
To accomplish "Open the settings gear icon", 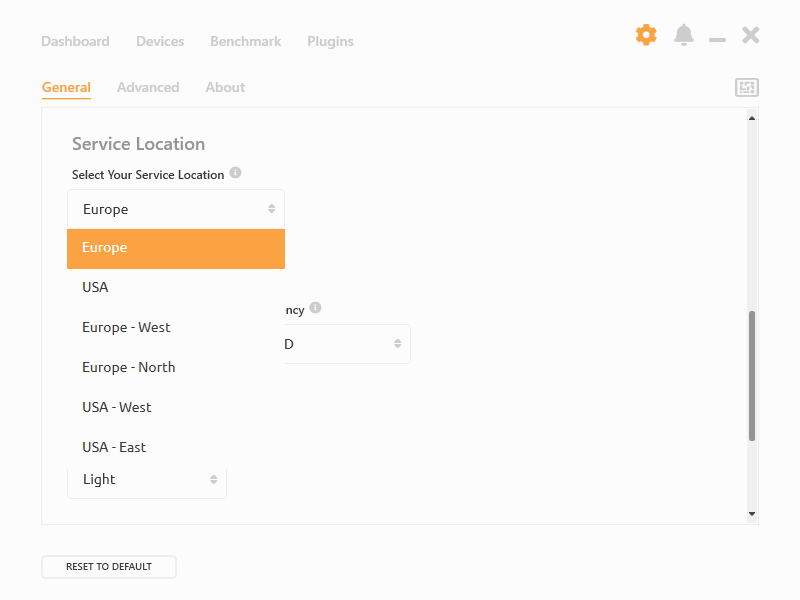I will pos(646,34).
